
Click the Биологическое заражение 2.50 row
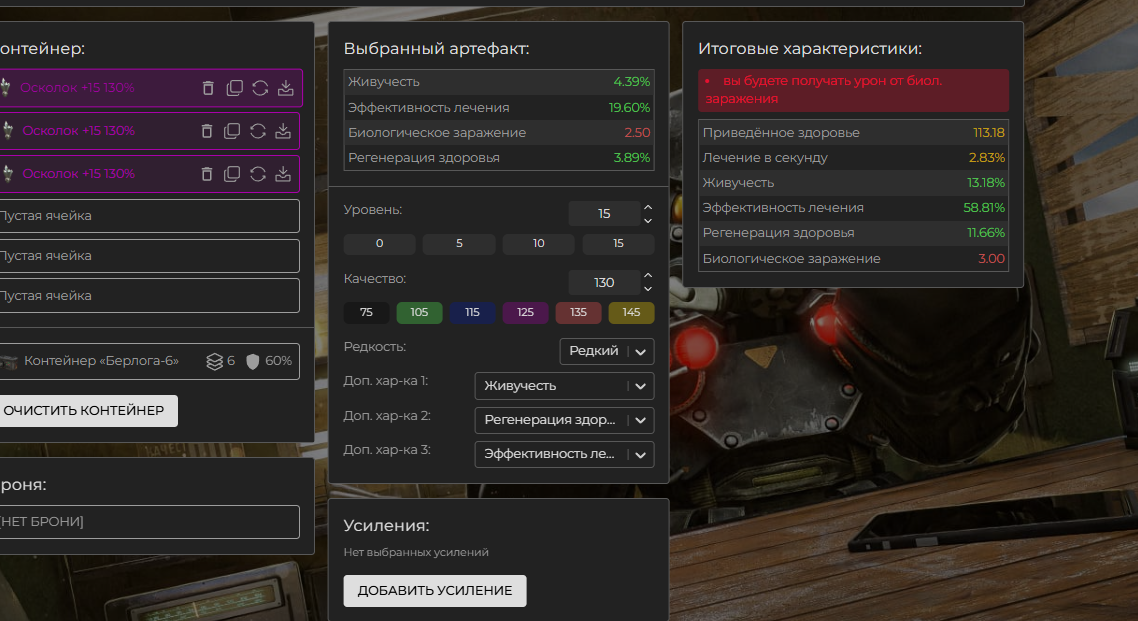point(499,133)
